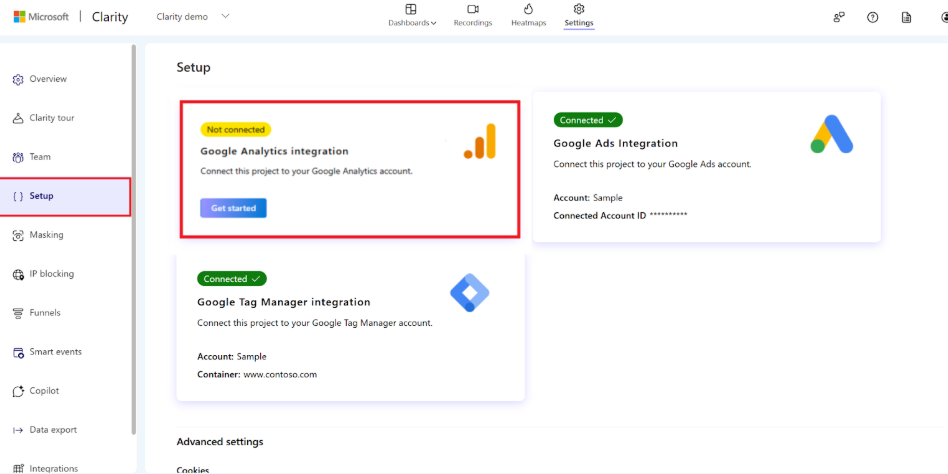This screenshot has width=948, height=474.
Task: Click the Smart events icon
Action: [x=18, y=352]
